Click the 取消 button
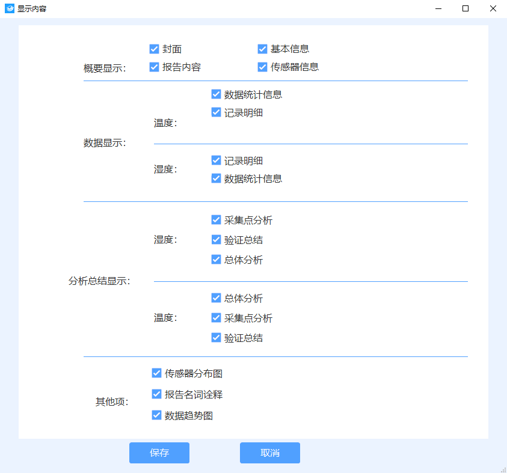507x473 pixels. tap(270, 453)
